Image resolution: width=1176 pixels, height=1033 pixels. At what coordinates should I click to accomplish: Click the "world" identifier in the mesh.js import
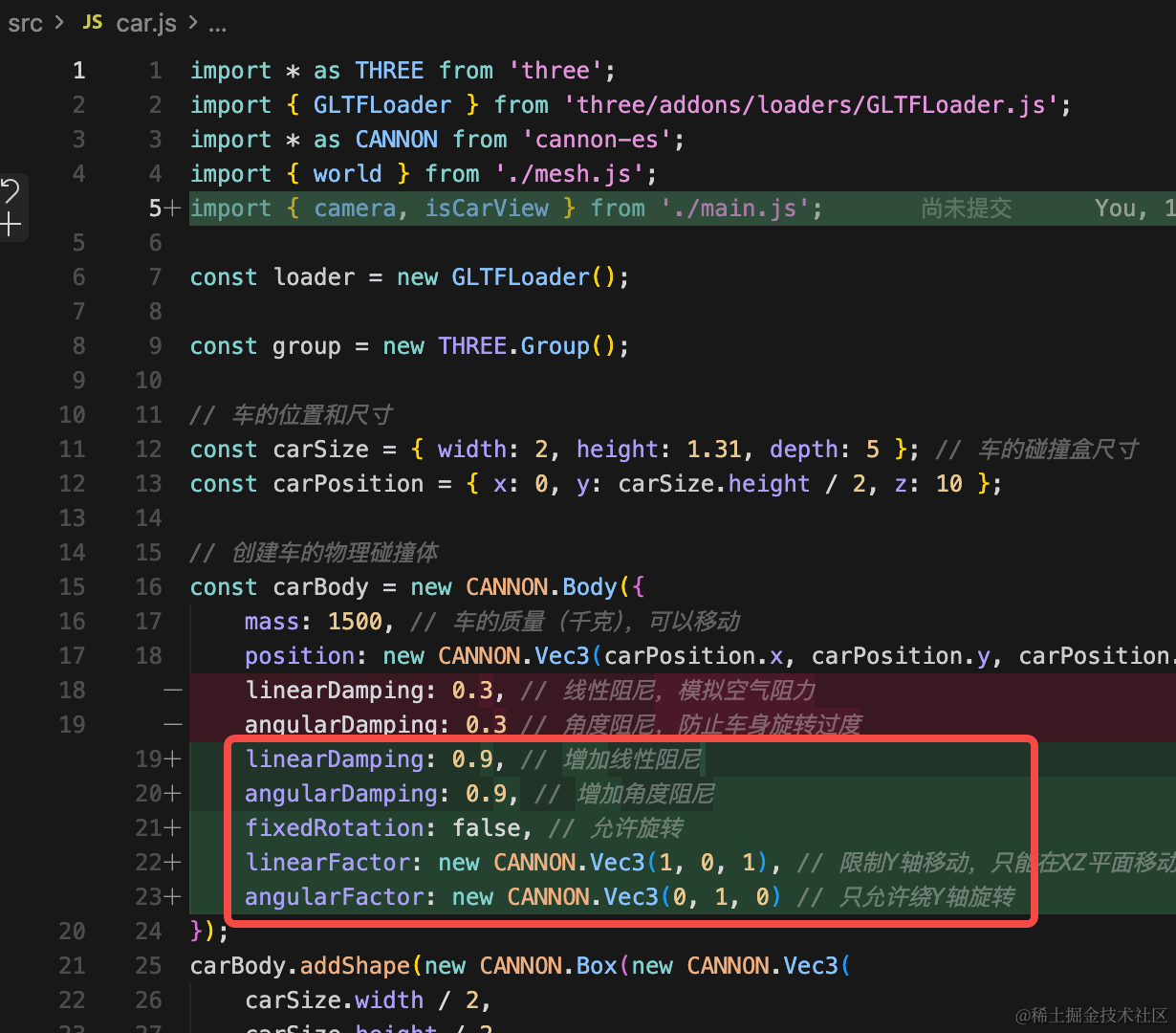347,174
